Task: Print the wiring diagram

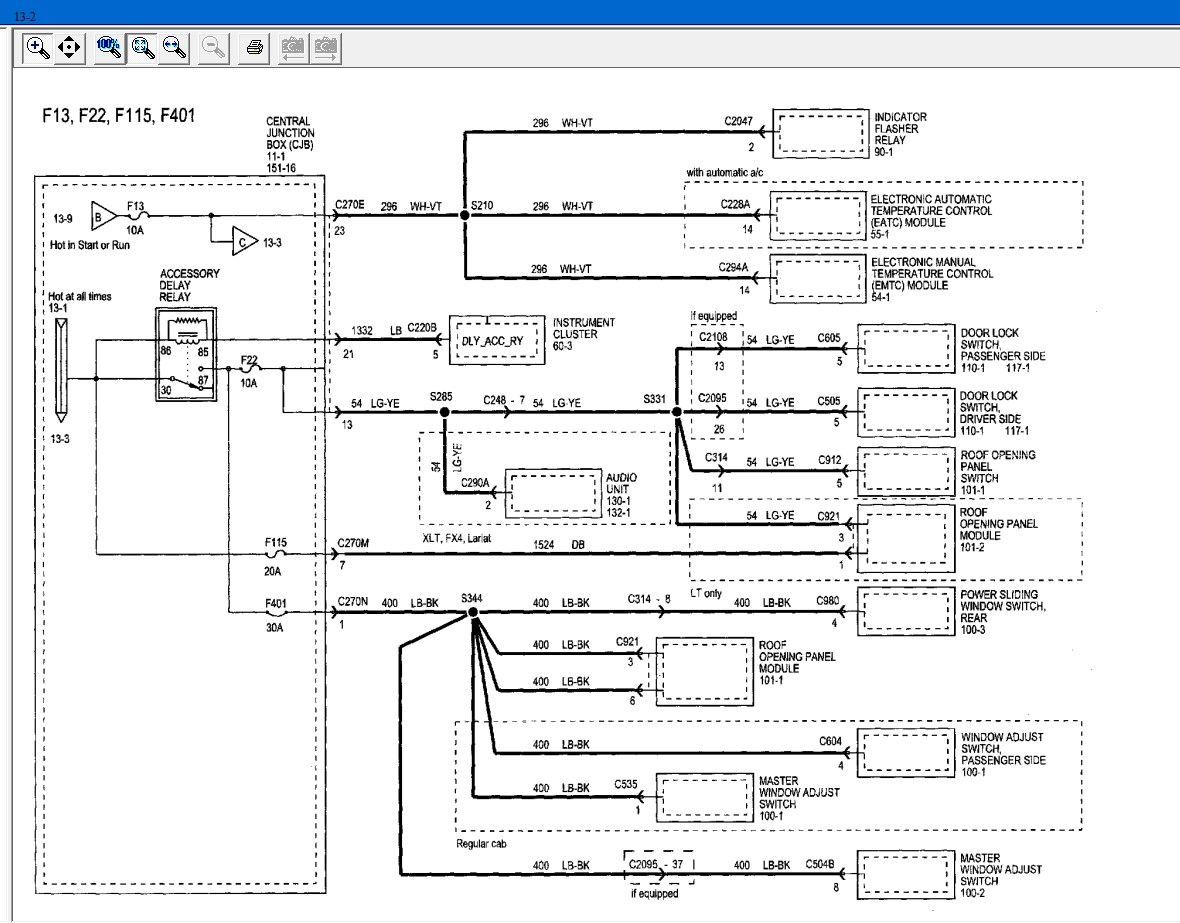Action: [254, 47]
